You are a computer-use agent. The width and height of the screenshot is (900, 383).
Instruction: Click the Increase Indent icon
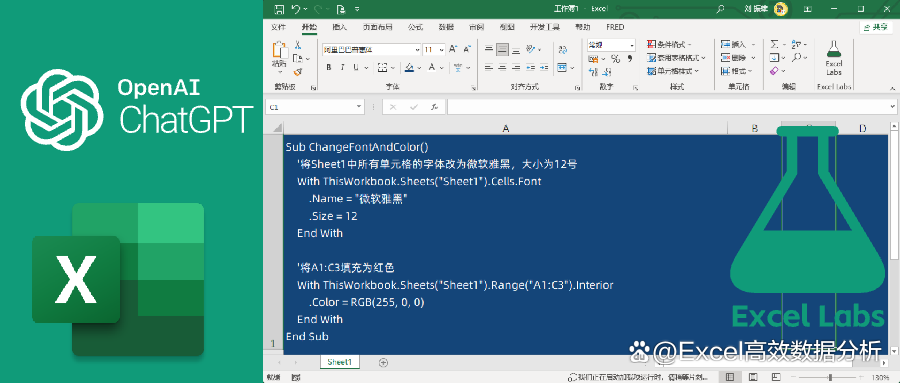[543, 67]
